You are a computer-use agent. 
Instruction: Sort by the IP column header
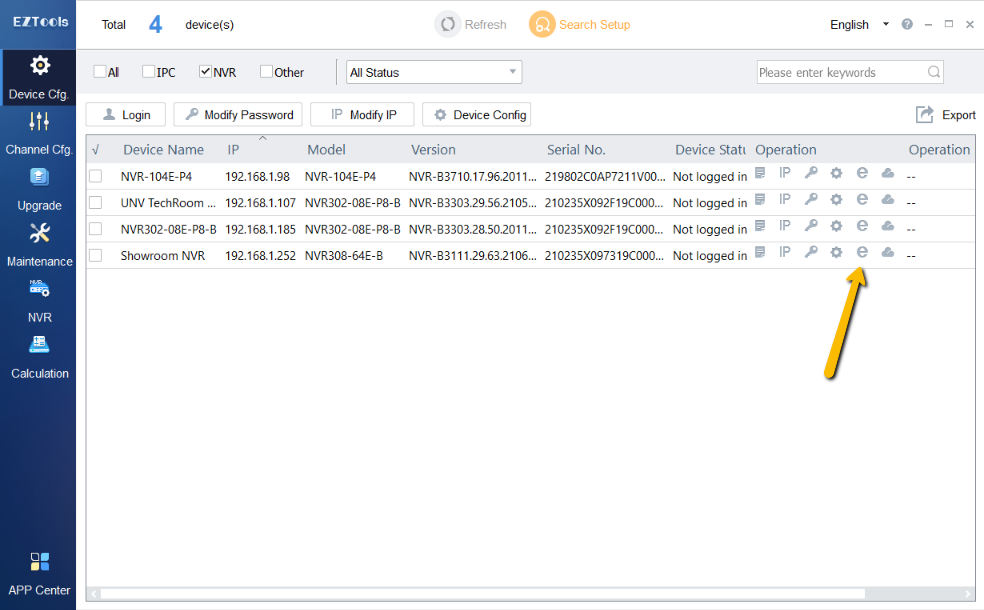[x=233, y=150]
